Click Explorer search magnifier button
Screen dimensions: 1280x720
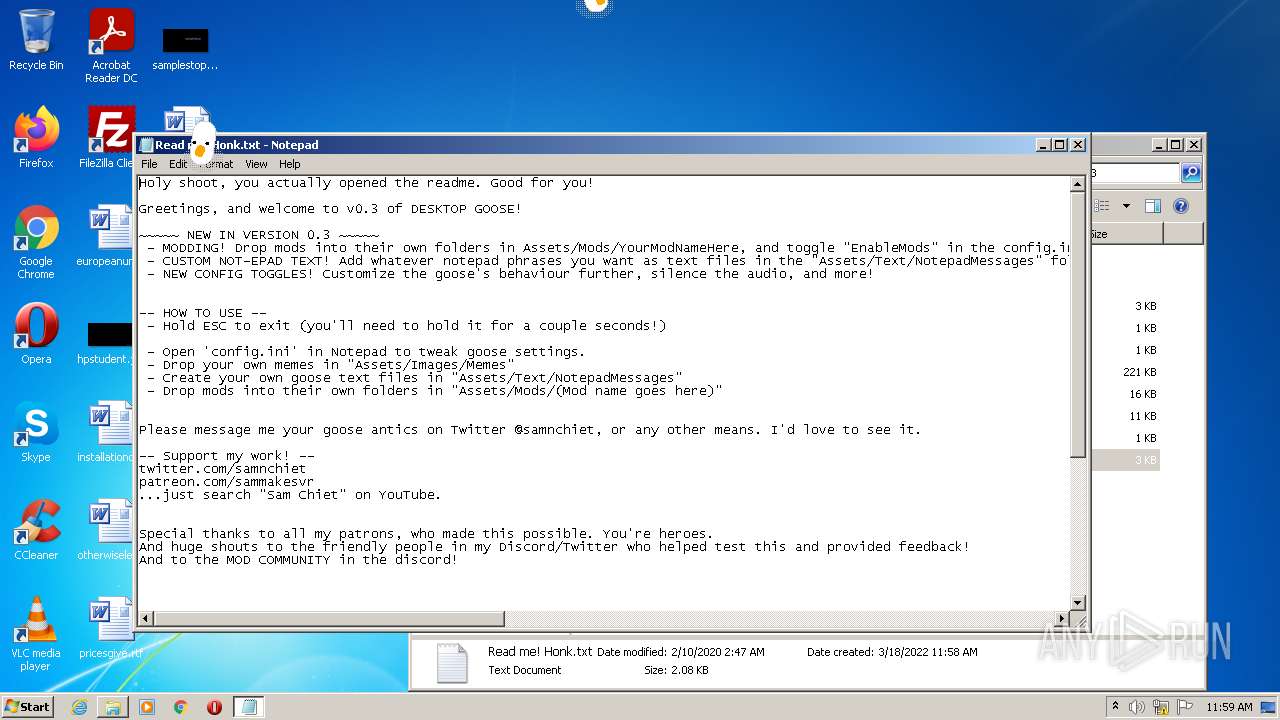pos(1191,173)
